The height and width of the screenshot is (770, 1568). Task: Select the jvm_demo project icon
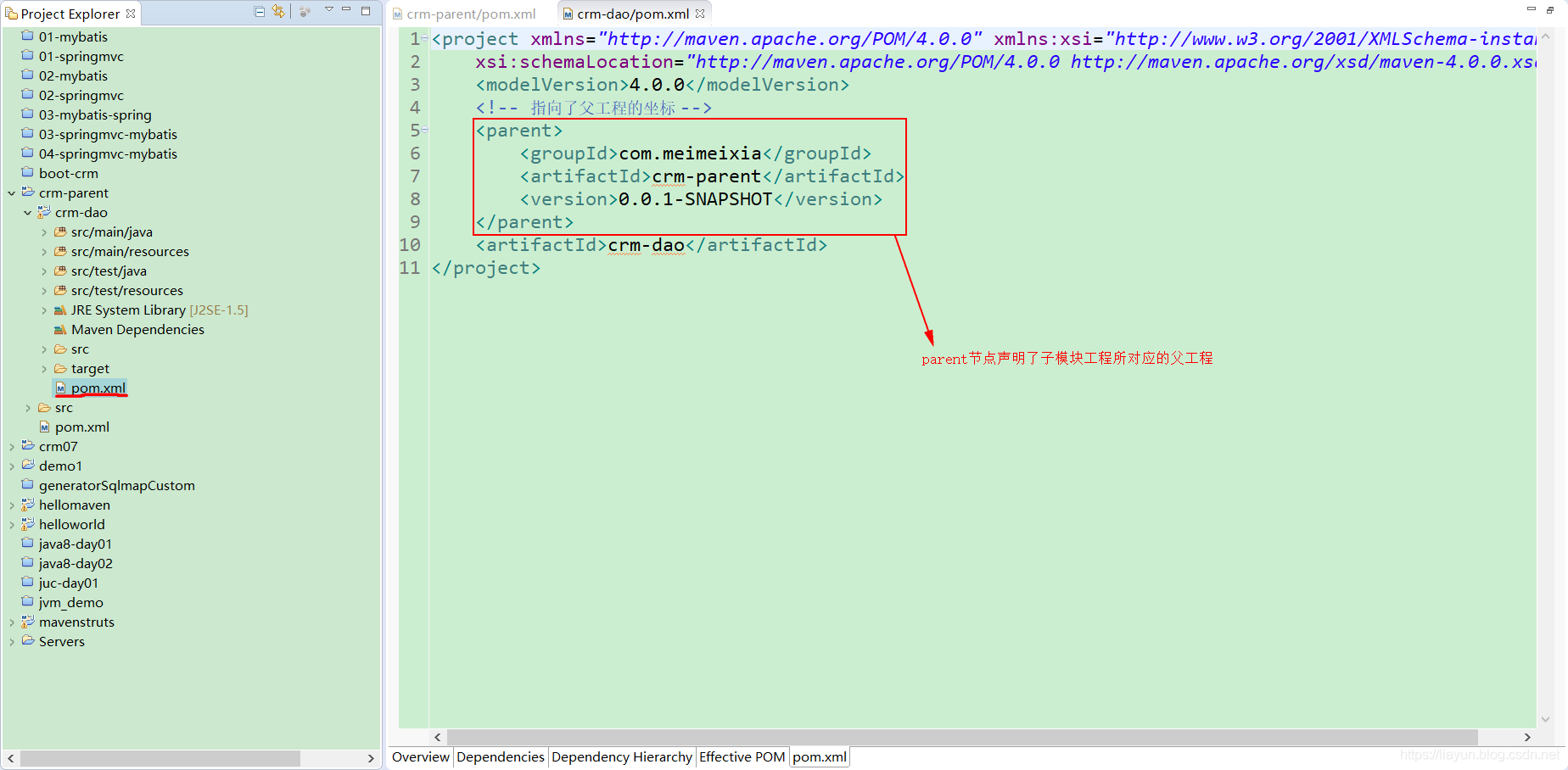coord(27,602)
